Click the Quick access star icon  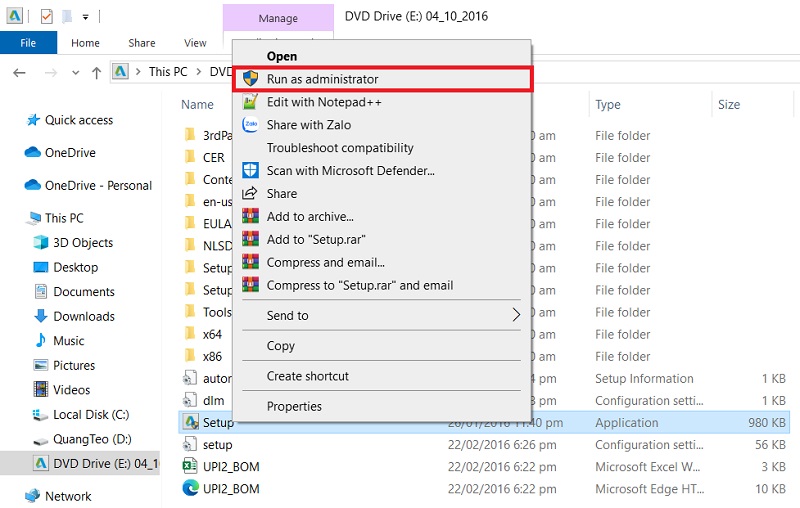[33, 120]
